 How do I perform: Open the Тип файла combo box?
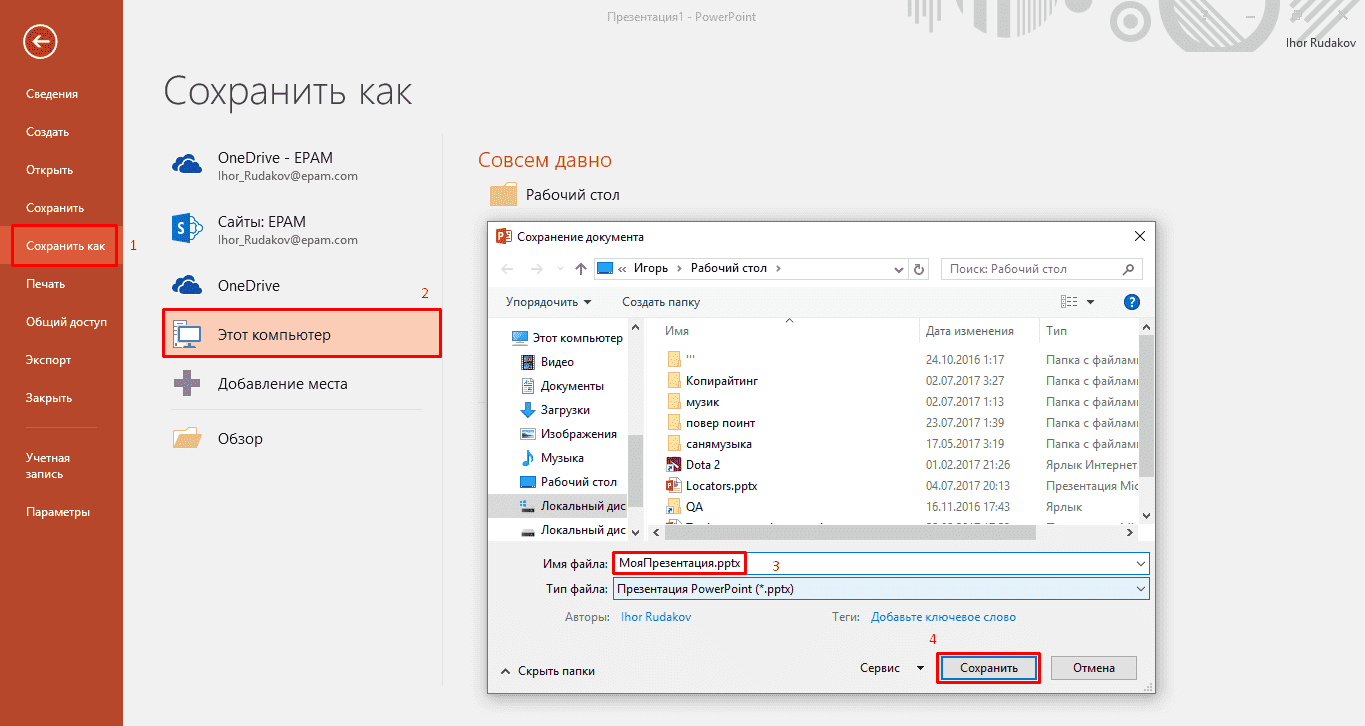(x=881, y=589)
